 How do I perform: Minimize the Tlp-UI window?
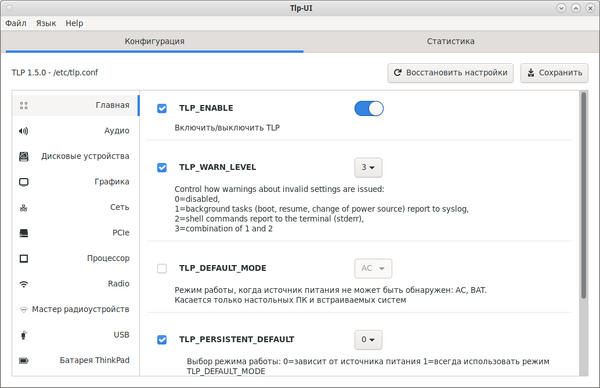561,8
